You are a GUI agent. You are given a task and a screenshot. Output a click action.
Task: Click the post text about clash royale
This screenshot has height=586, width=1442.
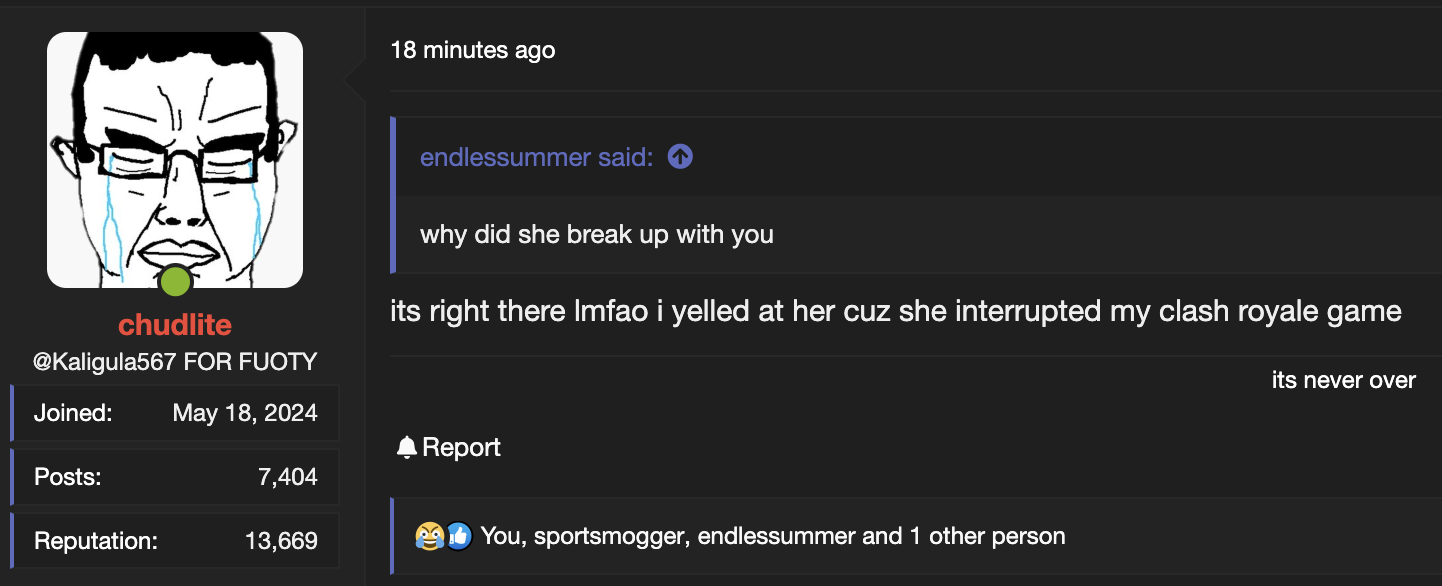click(x=895, y=311)
